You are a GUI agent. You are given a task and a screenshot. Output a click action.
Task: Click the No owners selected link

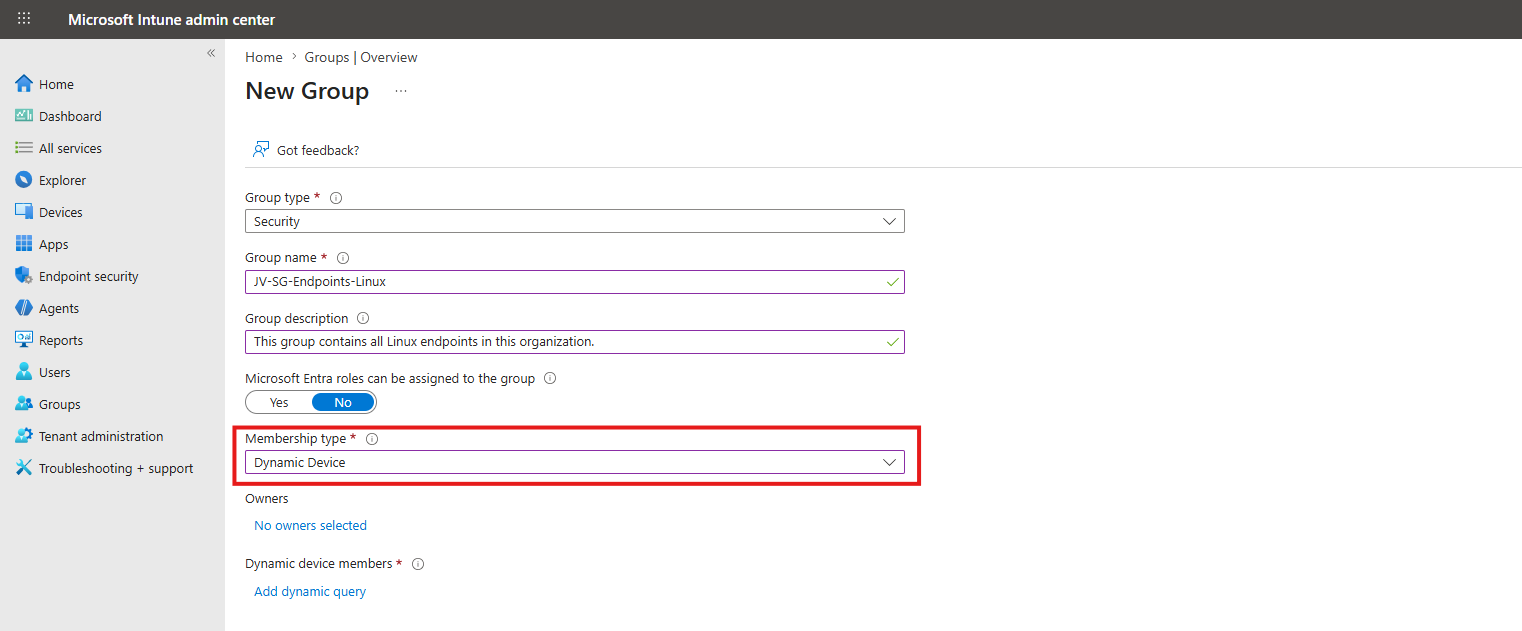pyautogui.click(x=310, y=525)
